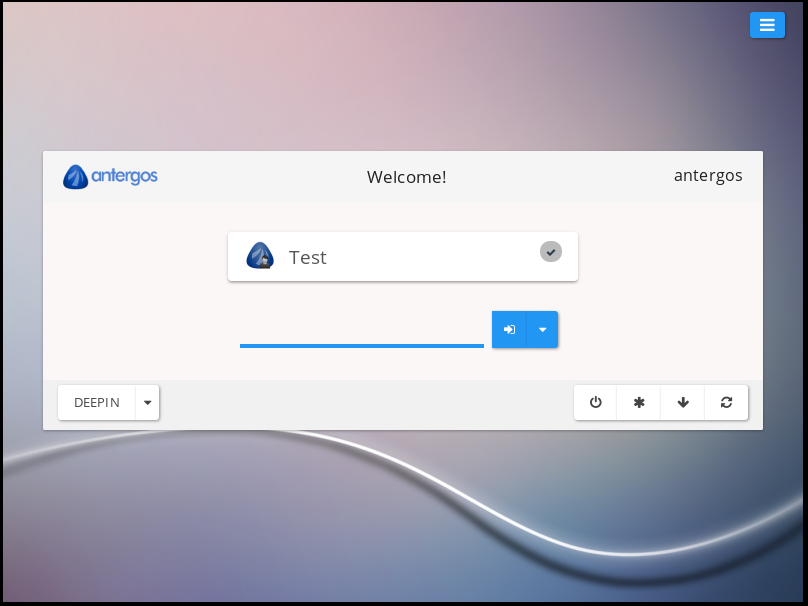Open session list caret beside DEEPIN
The width and height of the screenshot is (808, 606).
pyautogui.click(x=148, y=403)
